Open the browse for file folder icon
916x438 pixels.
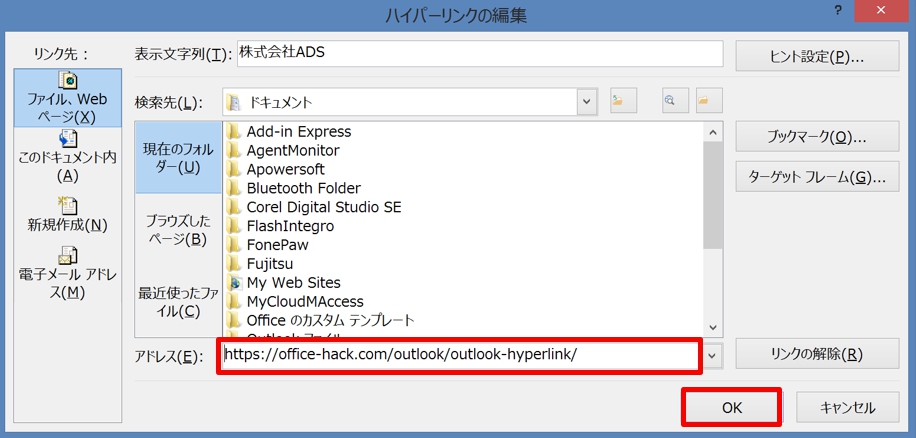click(709, 101)
